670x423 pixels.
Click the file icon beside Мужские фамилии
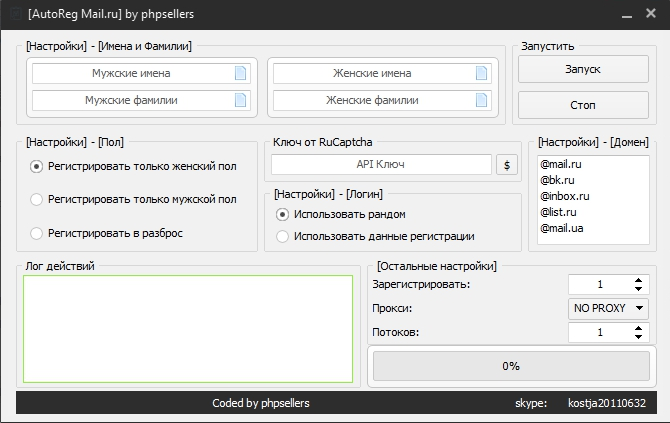[240, 100]
